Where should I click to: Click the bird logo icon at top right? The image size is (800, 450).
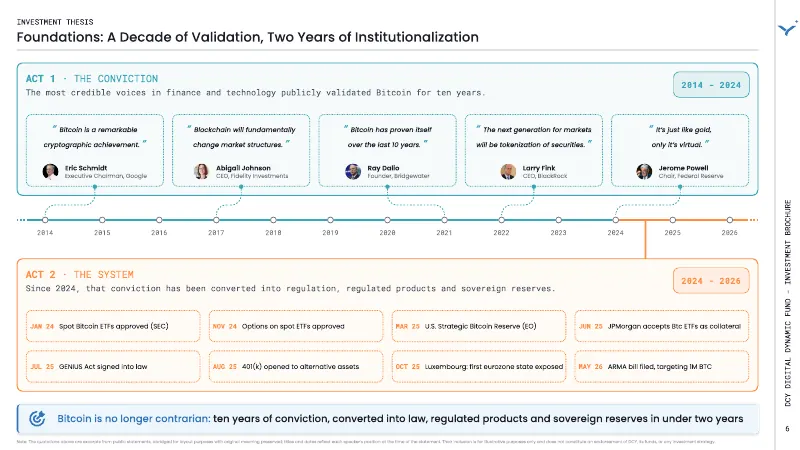(787, 28)
